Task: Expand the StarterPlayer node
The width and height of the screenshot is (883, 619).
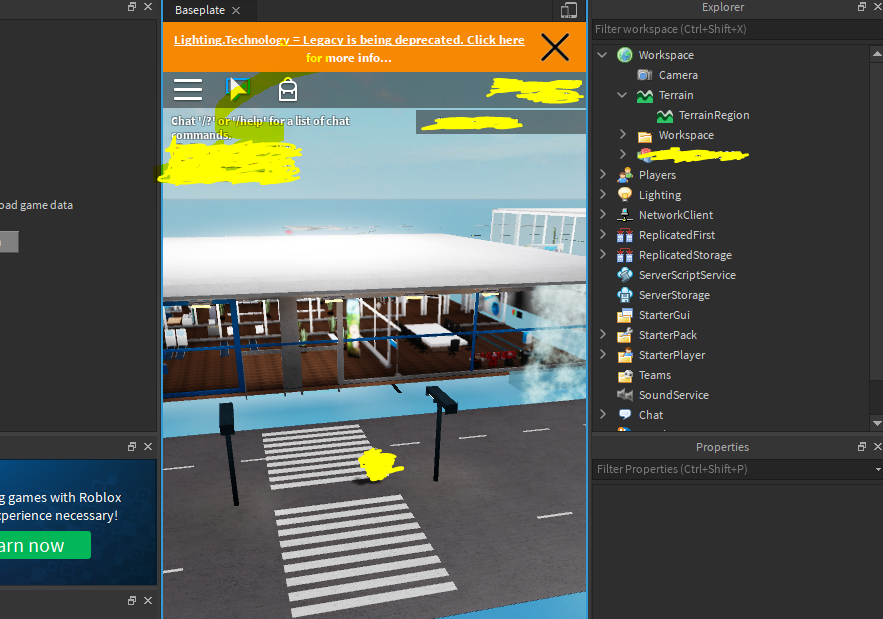Action: point(603,354)
